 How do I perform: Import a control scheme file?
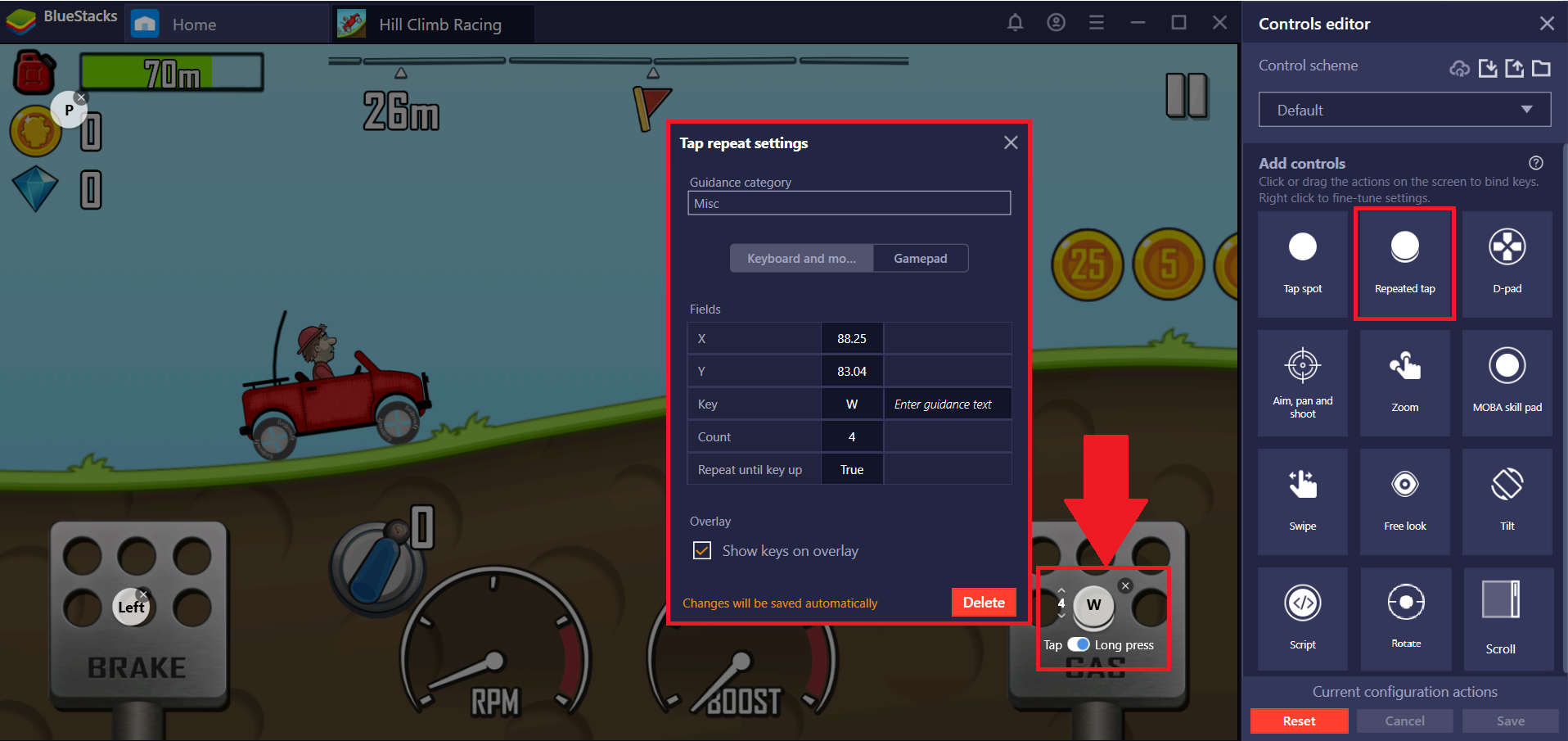tap(1488, 68)
